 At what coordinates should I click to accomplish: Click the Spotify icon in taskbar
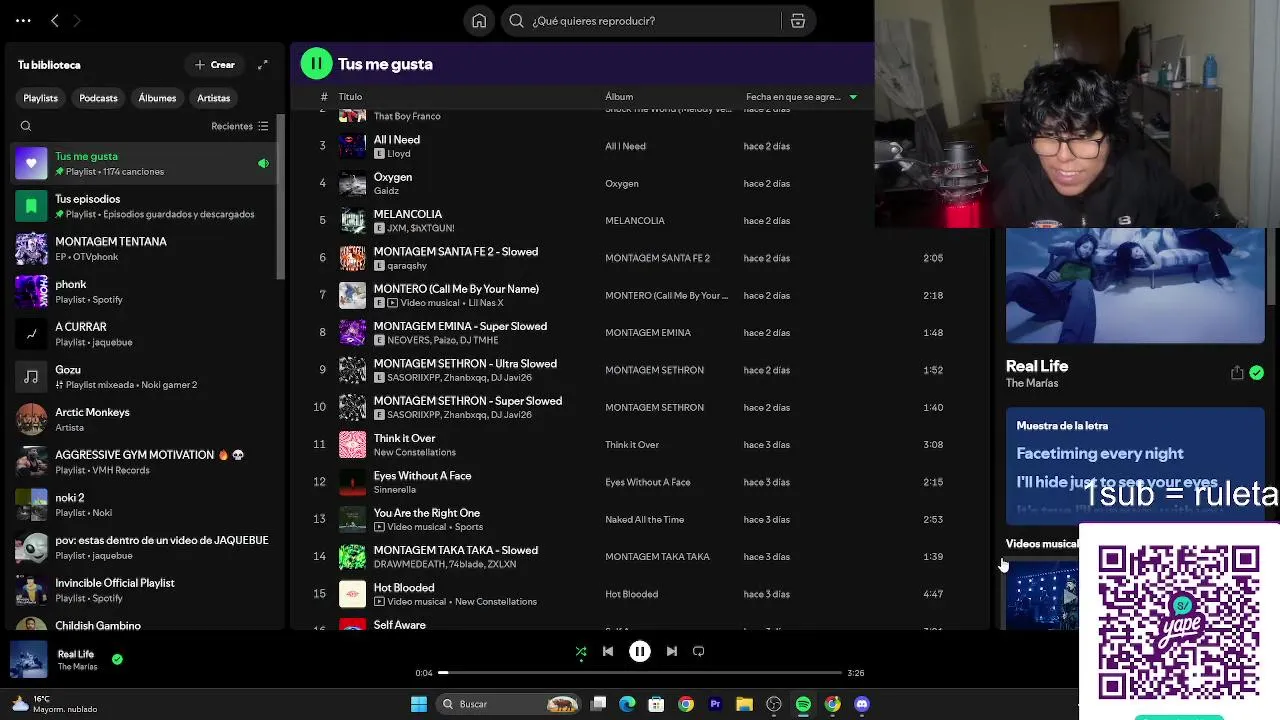(803, 704)
